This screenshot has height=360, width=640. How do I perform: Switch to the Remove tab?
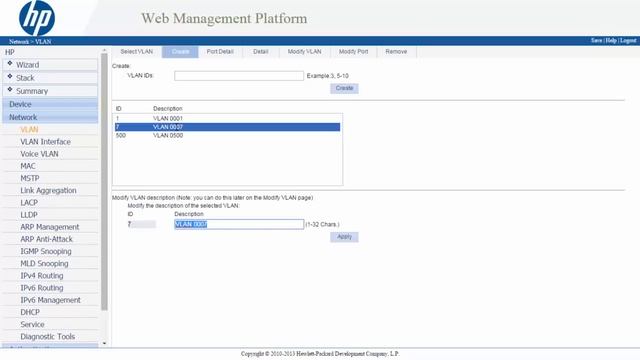coord(396,52)
